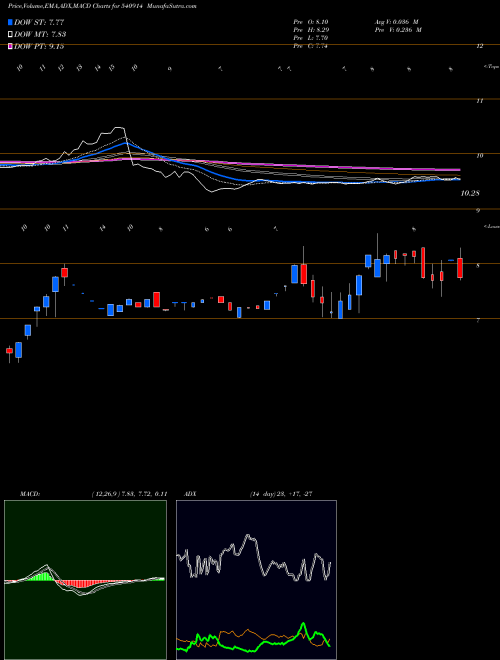
Task: Click the price axis label 12
Action: [x=479, y=46]
